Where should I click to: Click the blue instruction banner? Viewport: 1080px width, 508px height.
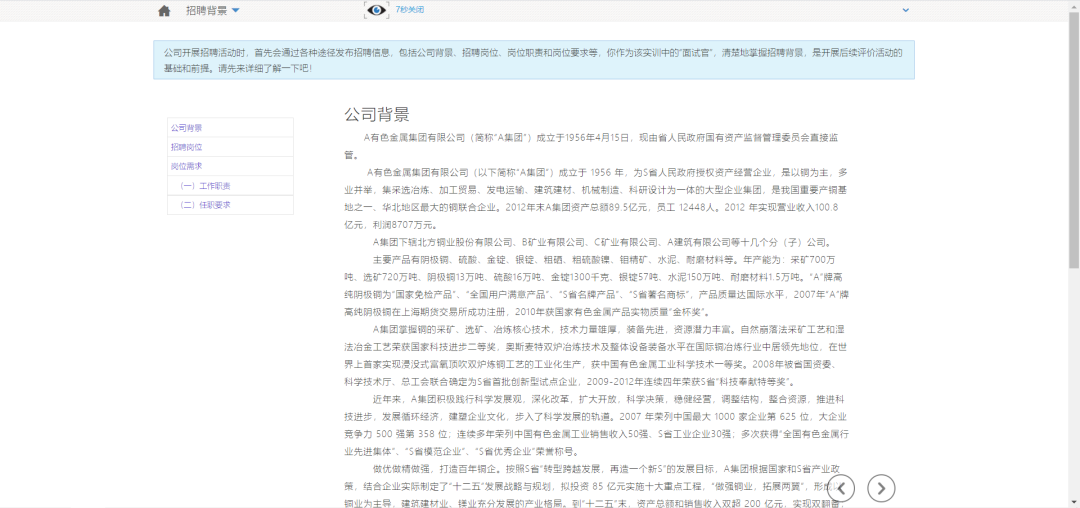click(533, 60)
